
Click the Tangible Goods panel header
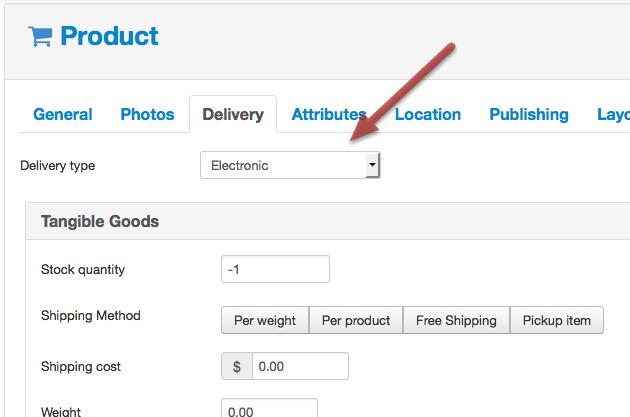tap(327, 221)
